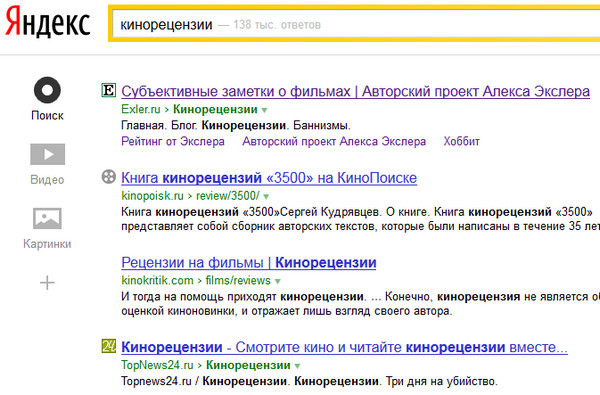Expand the dropdown arrow next to kinopoisk.ru review/3500/
Viewport: 600px width, 395px height.
click(x=266, y=197)
